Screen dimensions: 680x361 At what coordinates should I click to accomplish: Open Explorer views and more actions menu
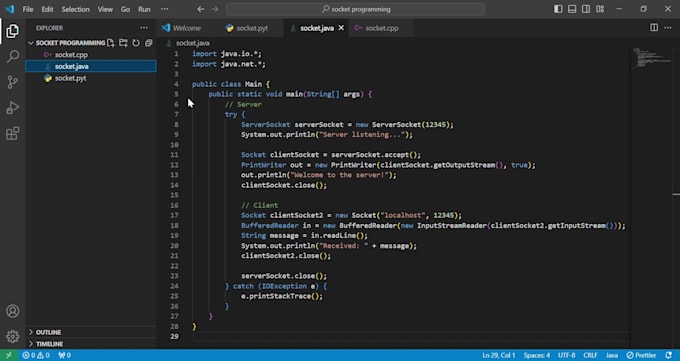tap(144, 28)
